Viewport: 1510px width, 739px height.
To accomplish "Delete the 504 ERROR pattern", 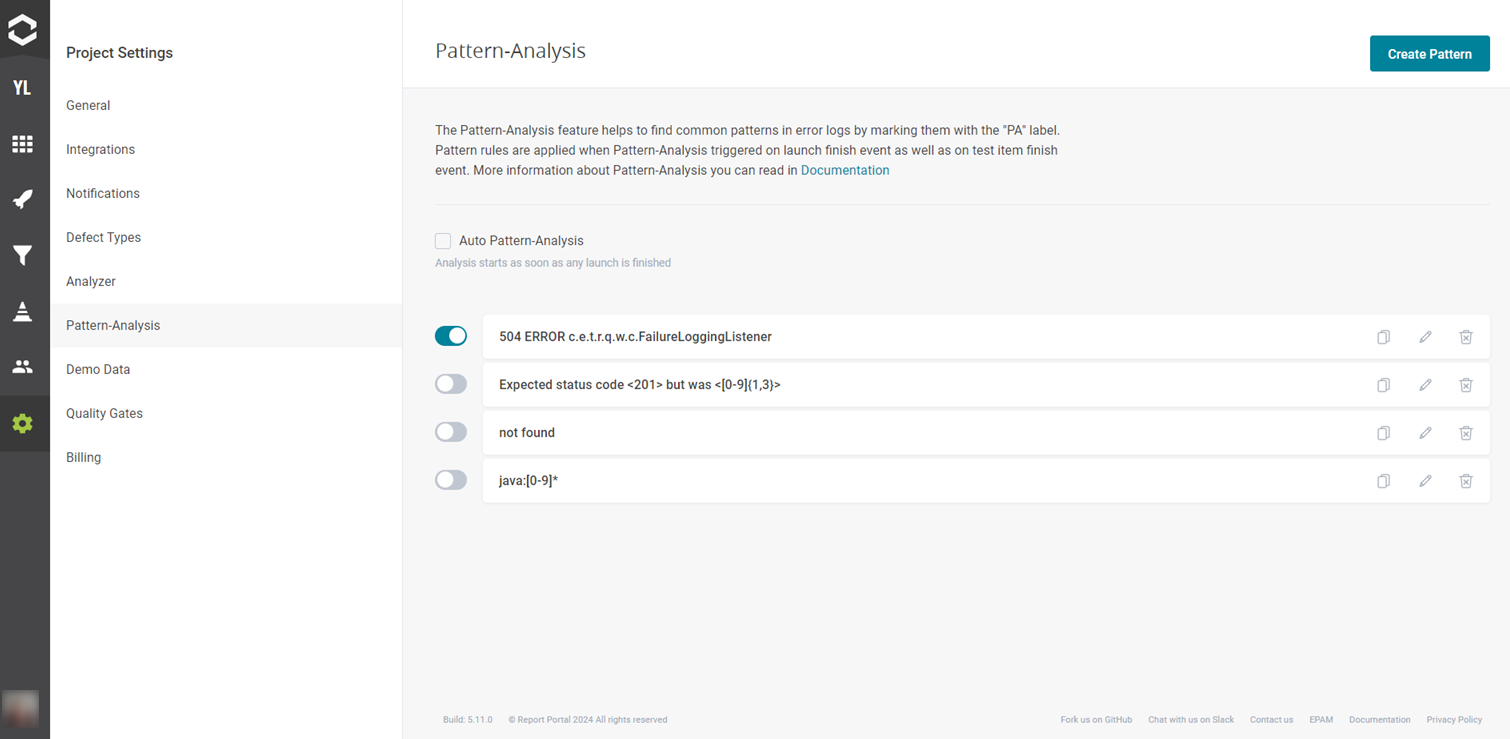I will 1465,337.
